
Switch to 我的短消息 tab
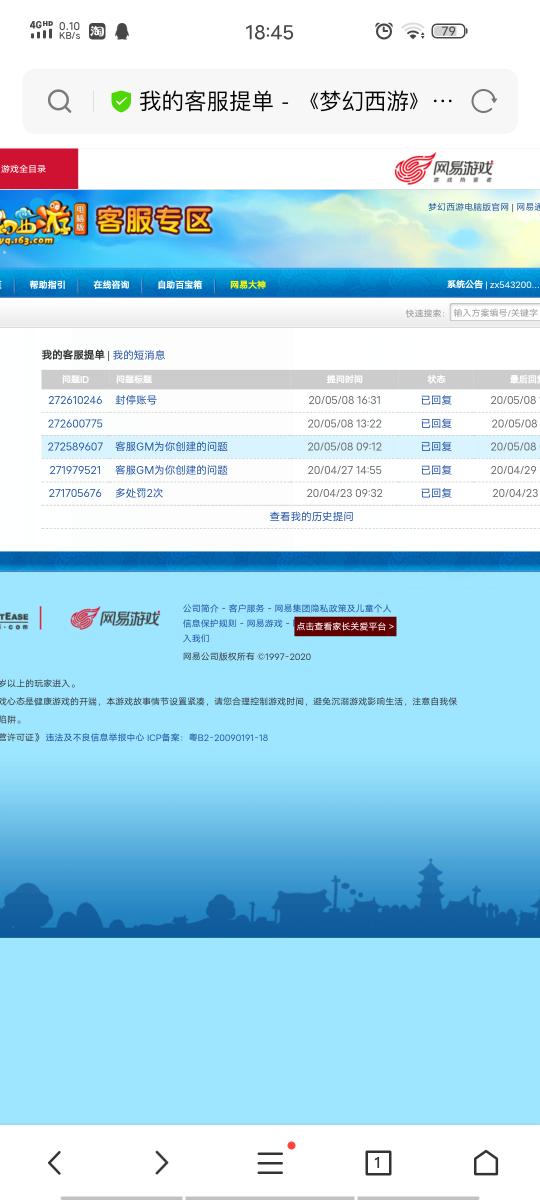(x=139, y=355)
